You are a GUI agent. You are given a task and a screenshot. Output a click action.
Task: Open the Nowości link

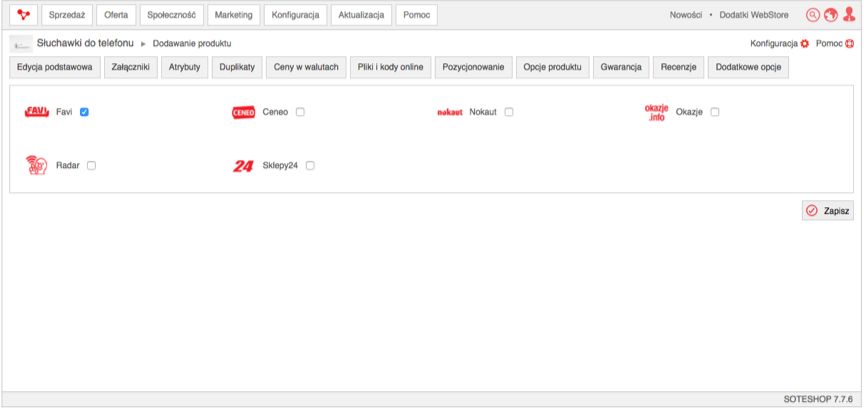coord(685,15)
